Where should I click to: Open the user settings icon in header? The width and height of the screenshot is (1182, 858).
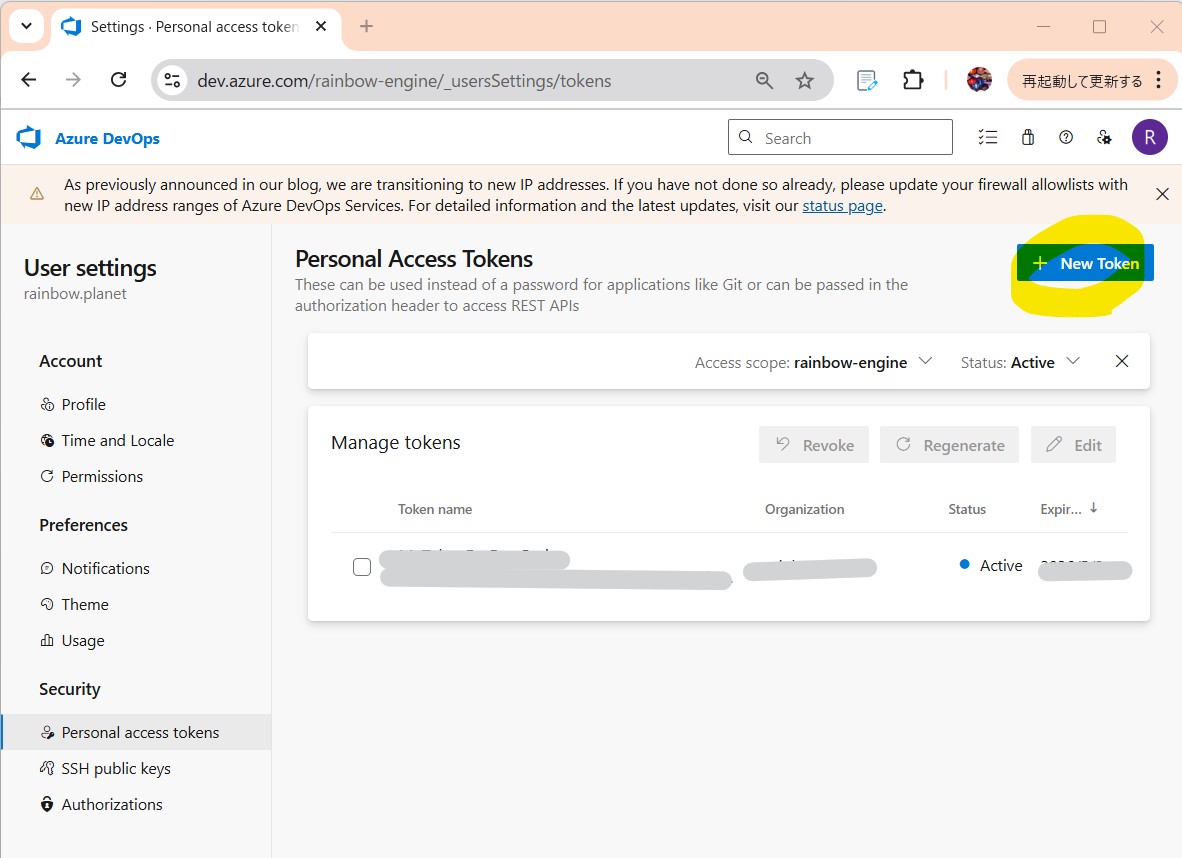coord(1104,137)
